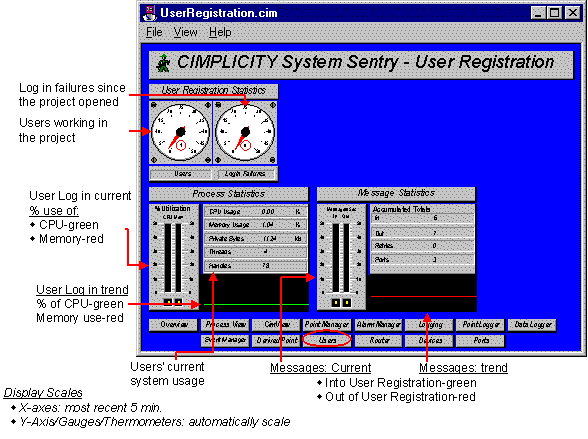This screenshot has height=439, width=588.
Task: Click the Login Failures gauge dial
Action: (x=245, y=132)
